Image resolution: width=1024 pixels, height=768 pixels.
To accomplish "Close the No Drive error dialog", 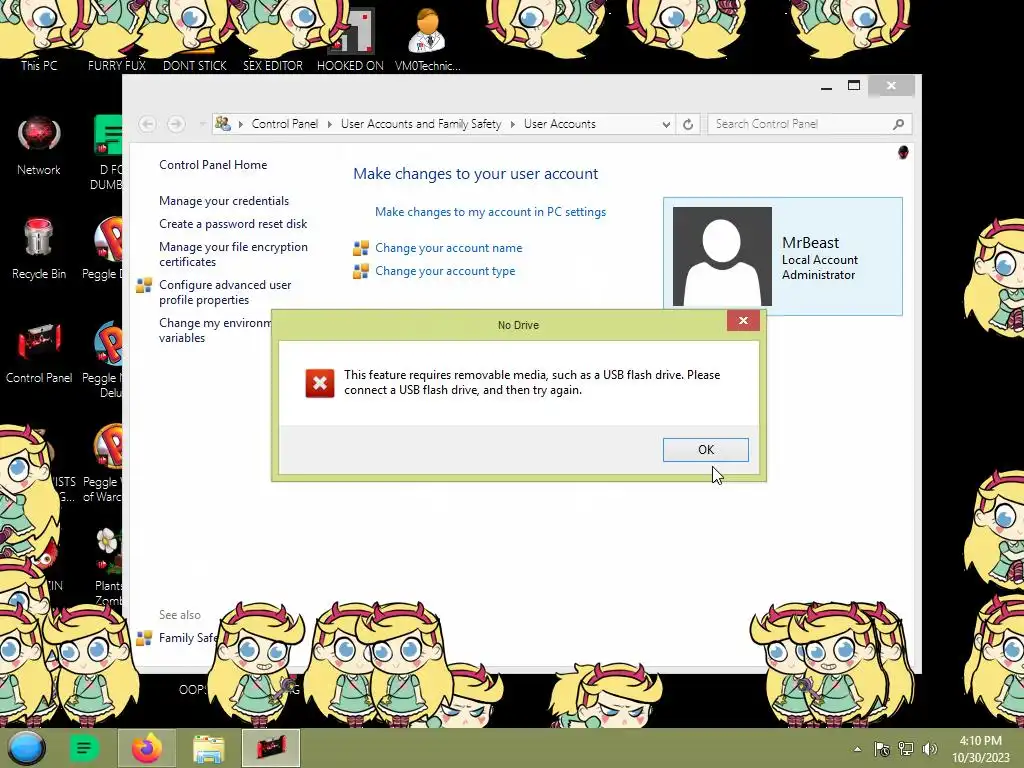I will (743, 320).
